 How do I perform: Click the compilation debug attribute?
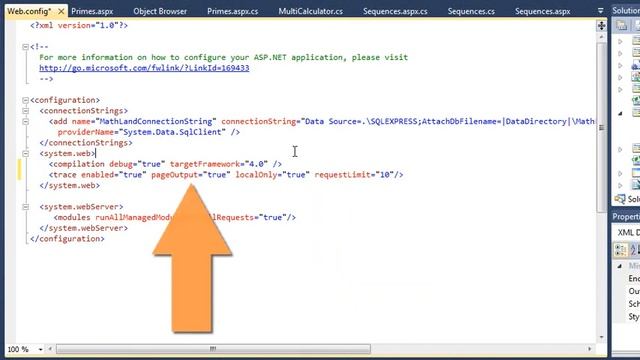click(x=137, y=164)
